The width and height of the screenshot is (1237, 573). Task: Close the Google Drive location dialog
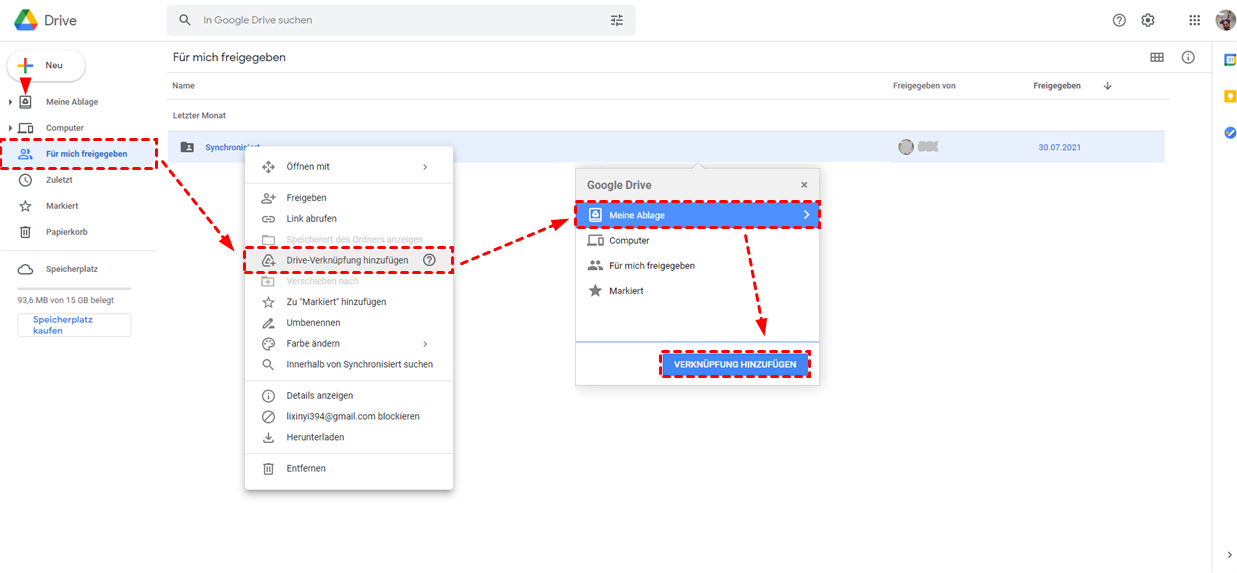pos(804,185)
